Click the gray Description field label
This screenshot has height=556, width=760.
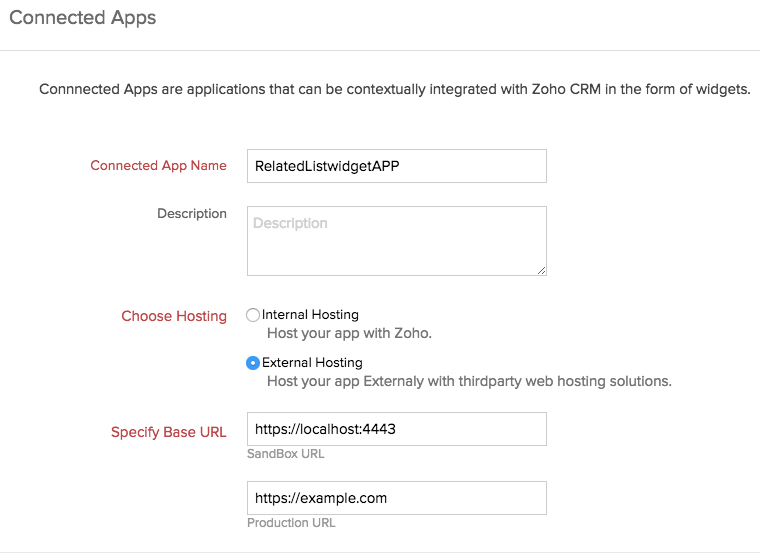click(191, 214)
